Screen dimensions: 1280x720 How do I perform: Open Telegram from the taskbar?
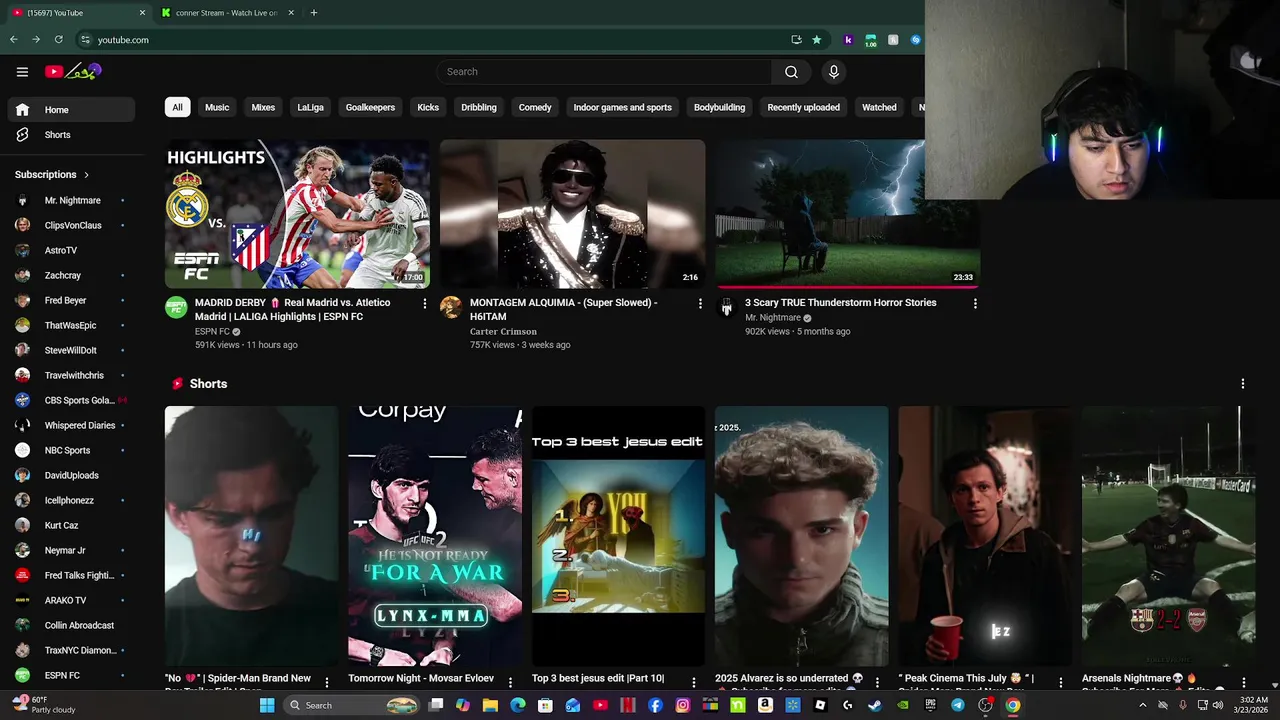958,705
